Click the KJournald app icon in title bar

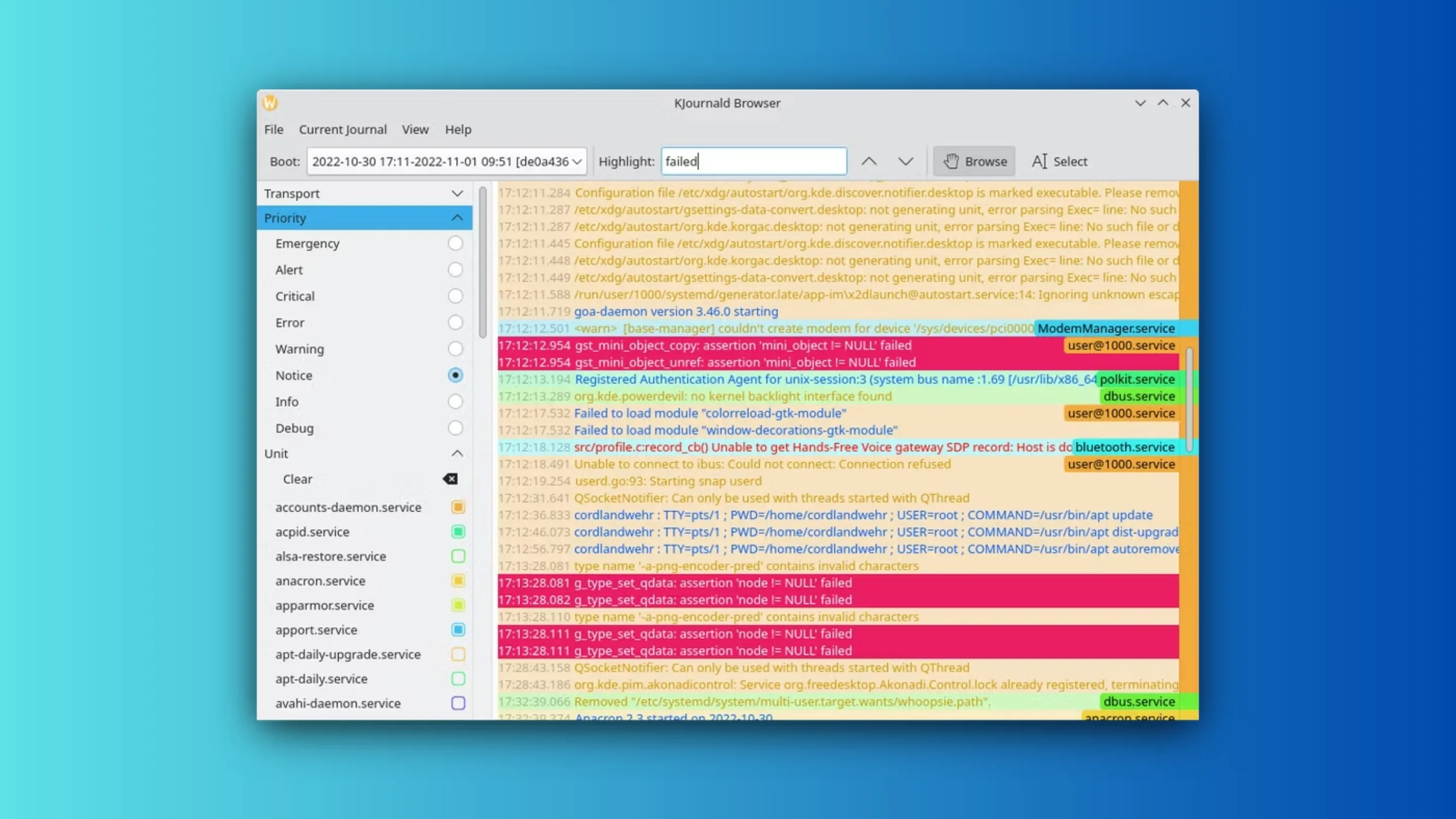(270, 103)
